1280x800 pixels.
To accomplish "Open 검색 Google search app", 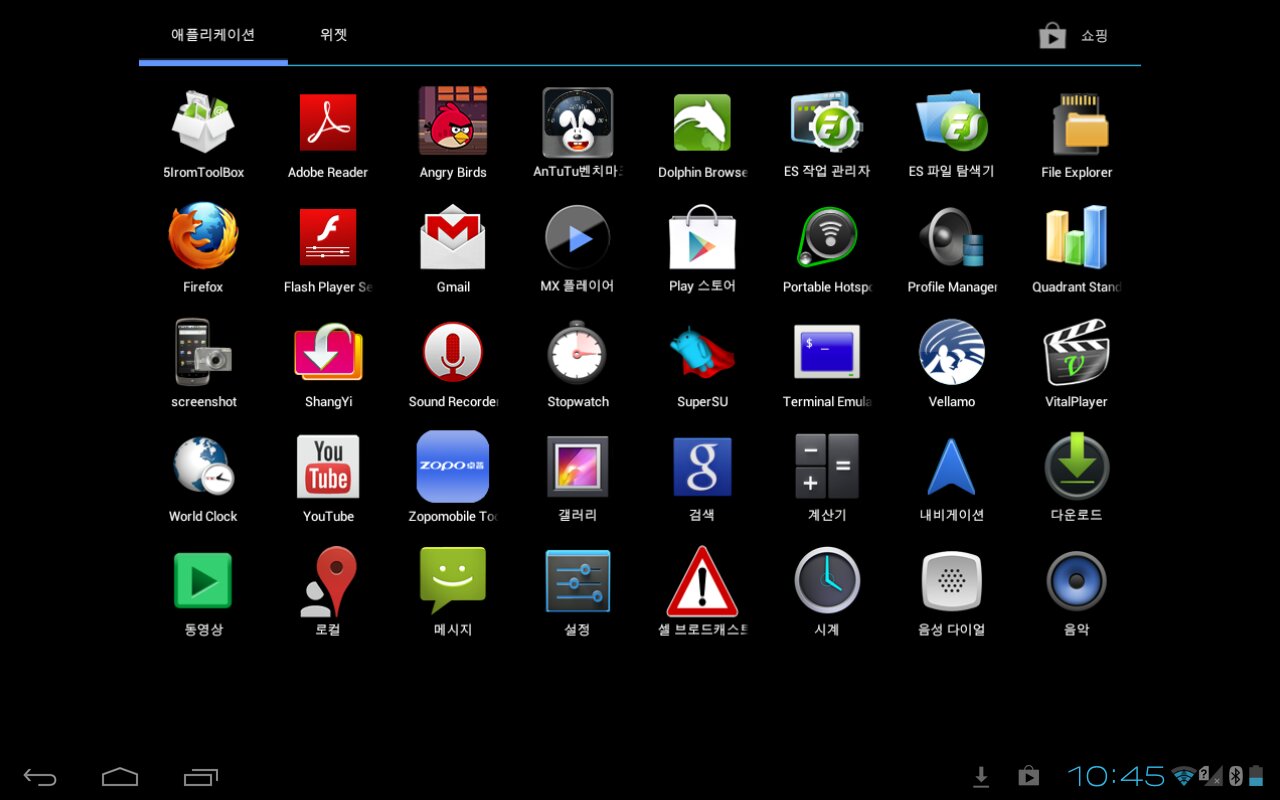I will (702, 478).
